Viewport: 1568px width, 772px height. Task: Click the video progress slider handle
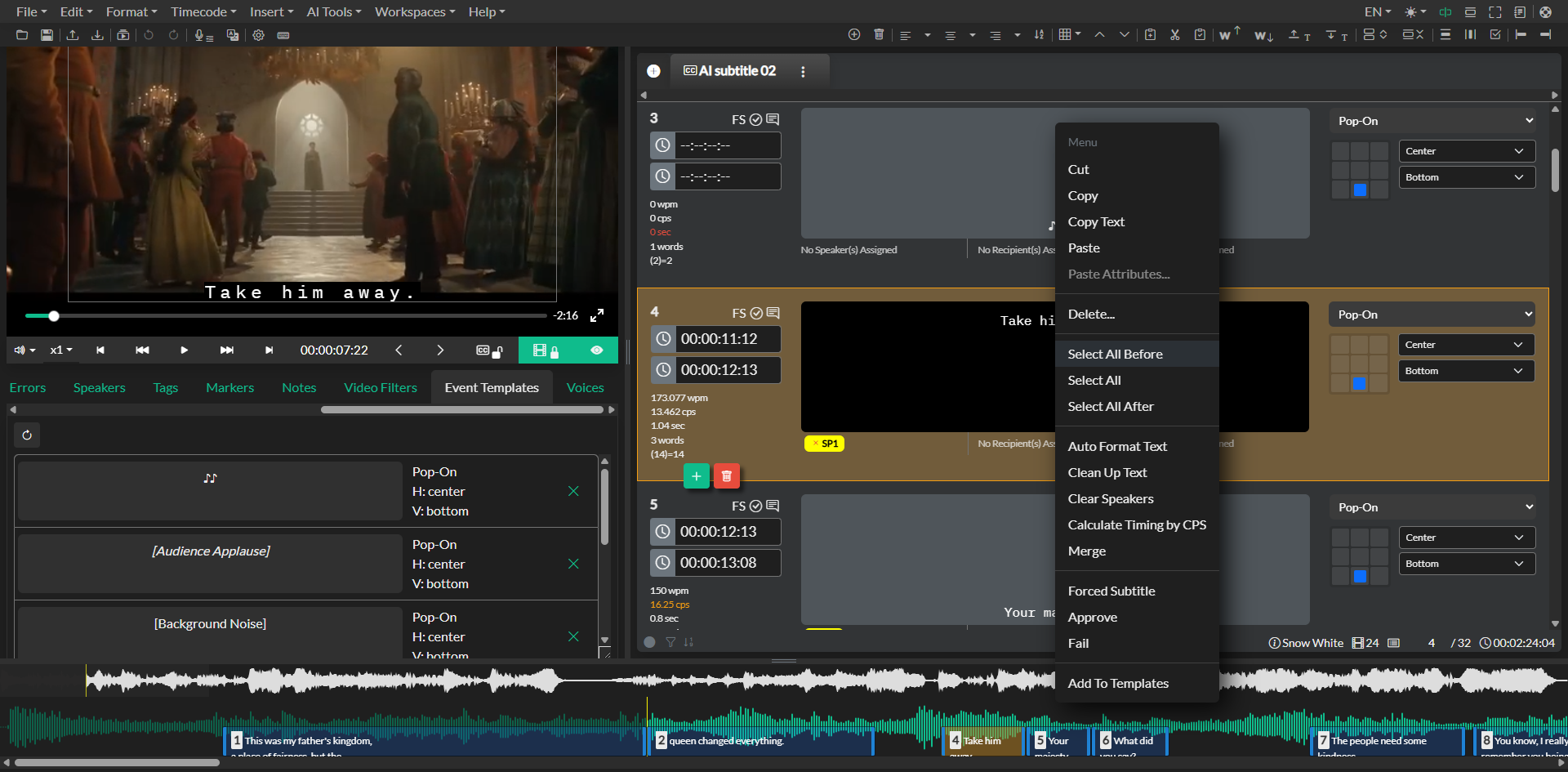(x=54, y=315)
